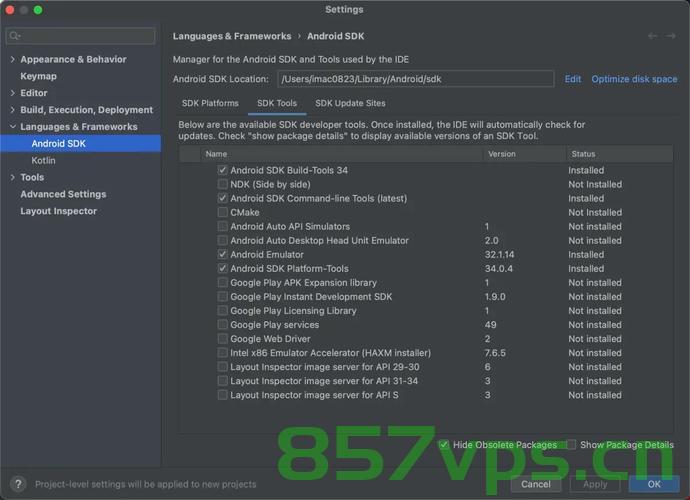Screen dimensions: 690x500
Task: Check Android Auto Desktop Head Unit Emulator
Action: coord(223,240)
